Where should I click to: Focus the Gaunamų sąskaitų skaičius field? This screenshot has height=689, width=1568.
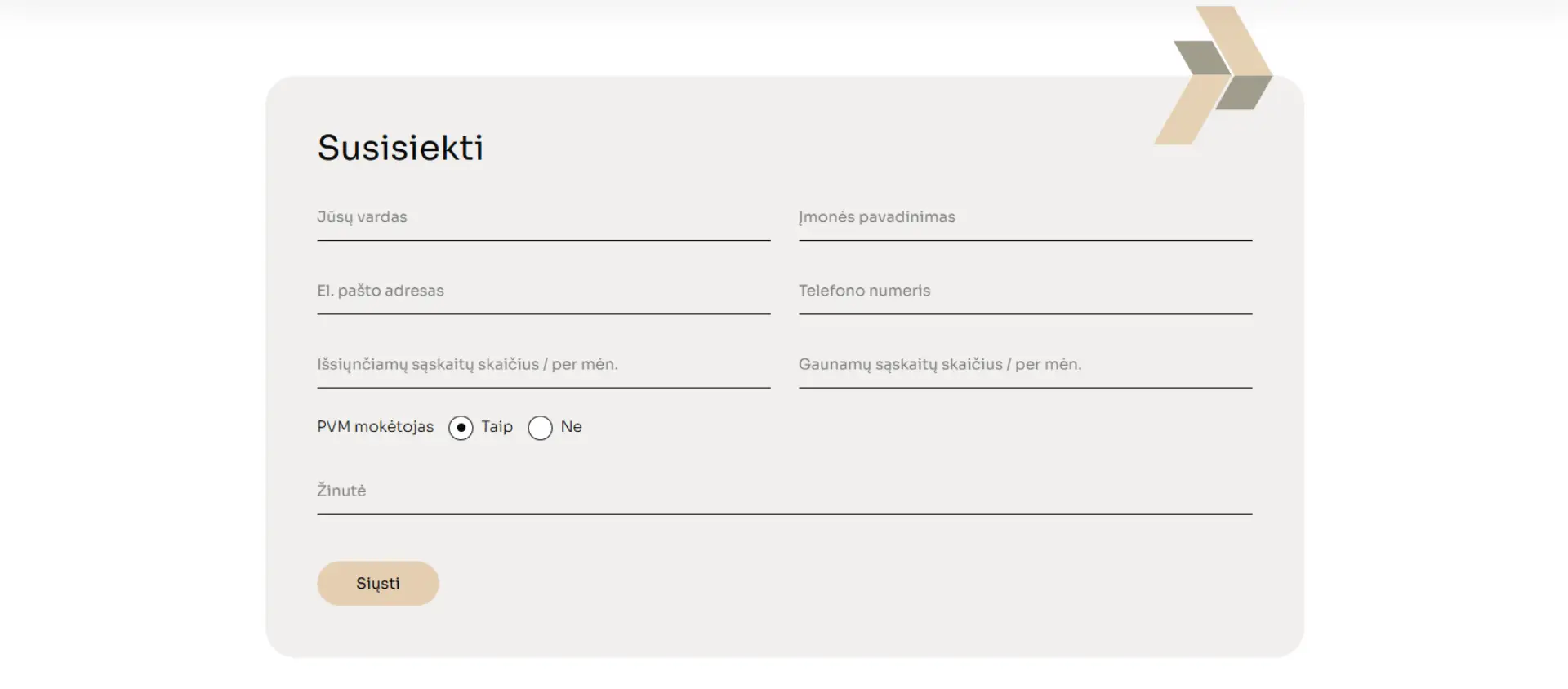pyautogui.click(x=1025, y=364)
